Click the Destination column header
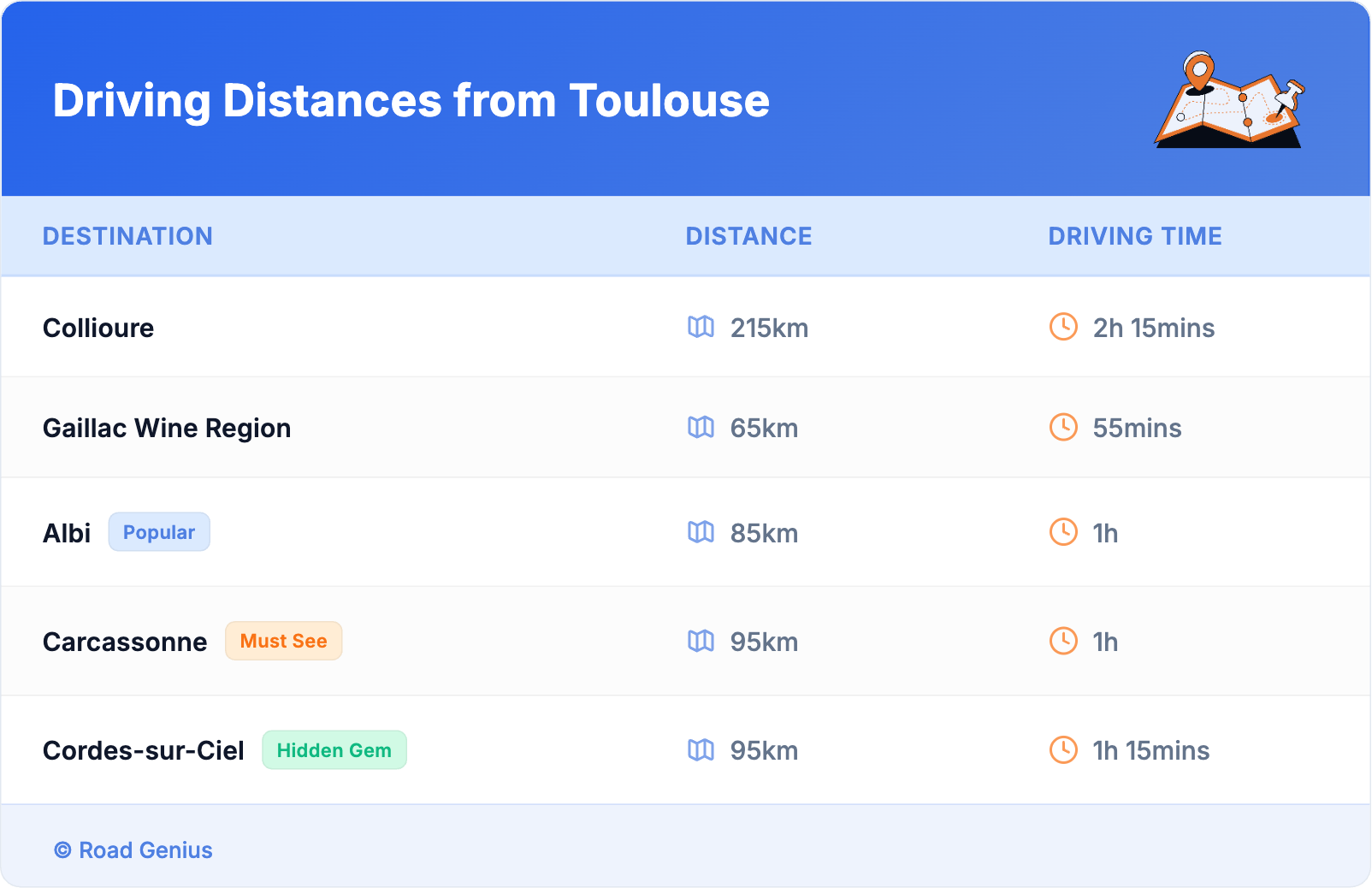Screen dimensions: 1372x888 [127, 236]
